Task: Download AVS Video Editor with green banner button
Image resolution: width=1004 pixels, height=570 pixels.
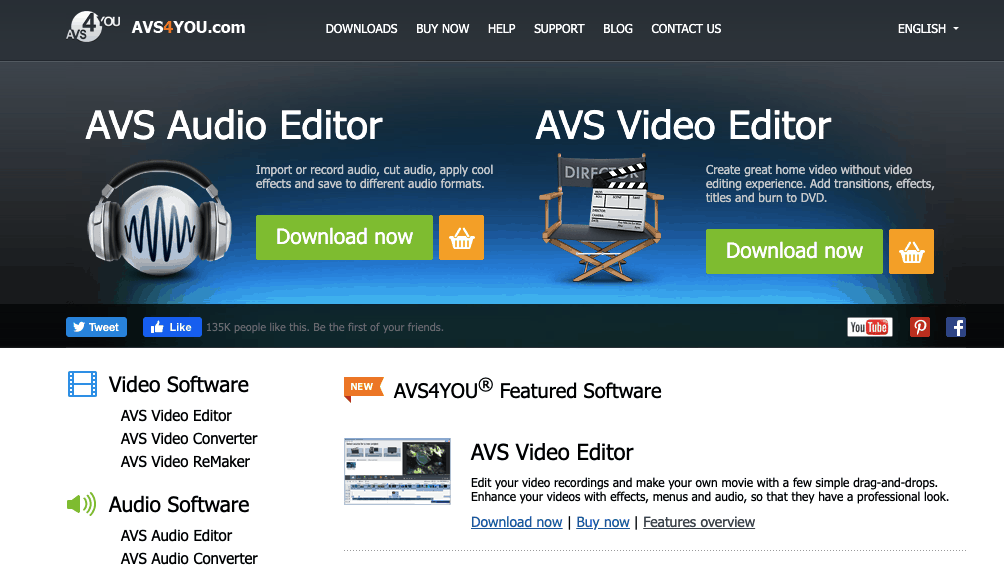Action: (x=794, y=251)
